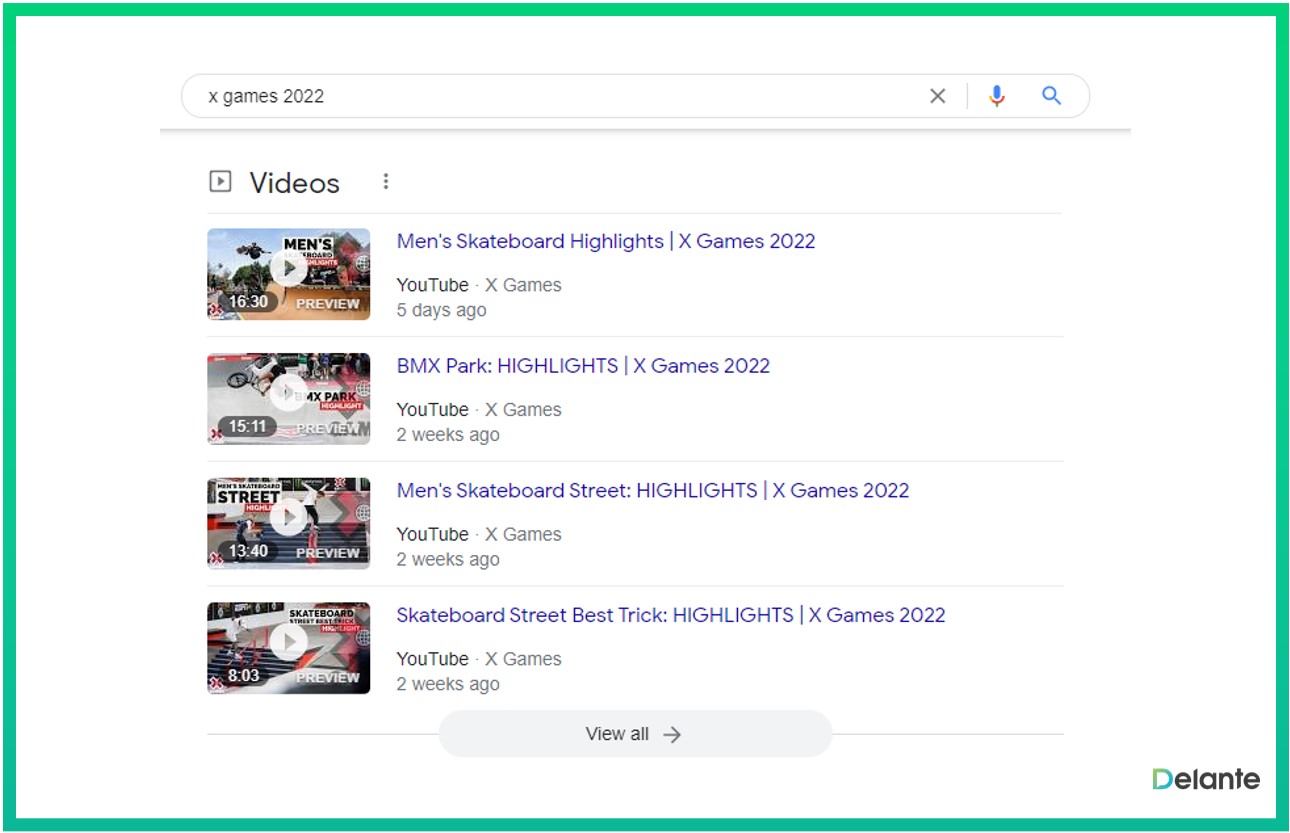Click the Videos section play-box icon
This screenshot has width=1290, height=833.
point(220,182)
